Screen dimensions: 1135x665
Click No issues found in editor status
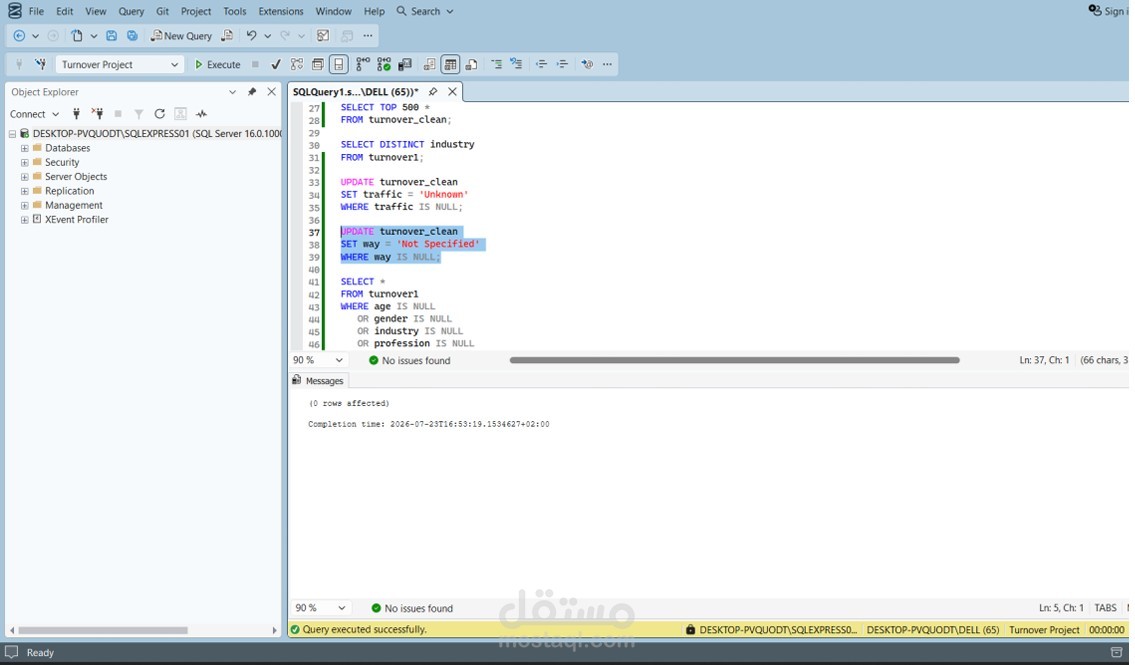pyautogui.click(x=410, y=360)
